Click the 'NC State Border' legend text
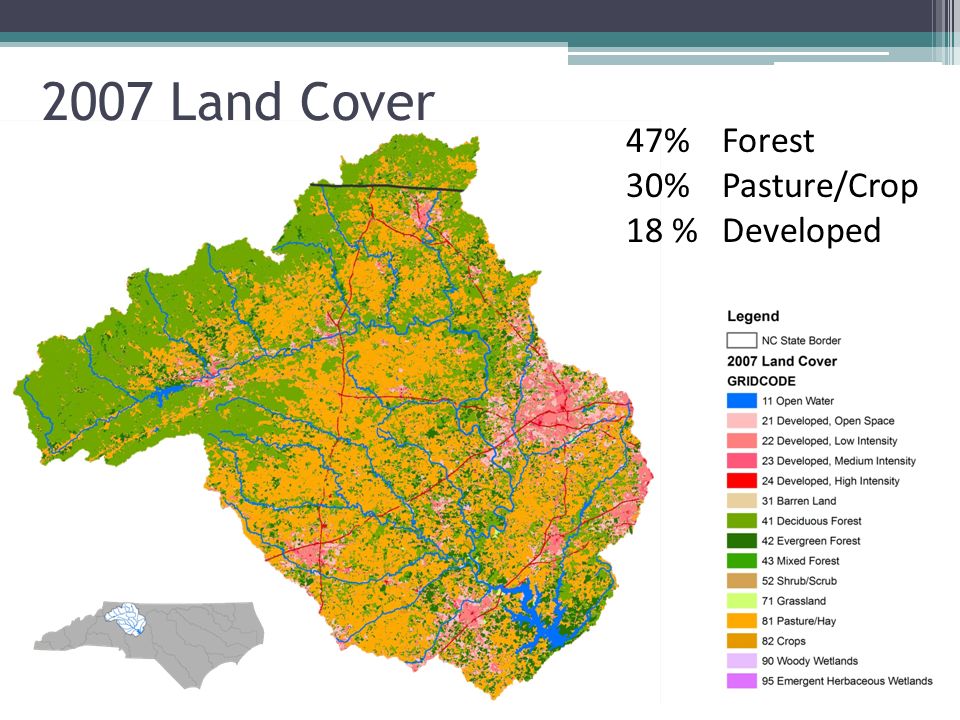 pyautogui.click(x=801, y=340)
